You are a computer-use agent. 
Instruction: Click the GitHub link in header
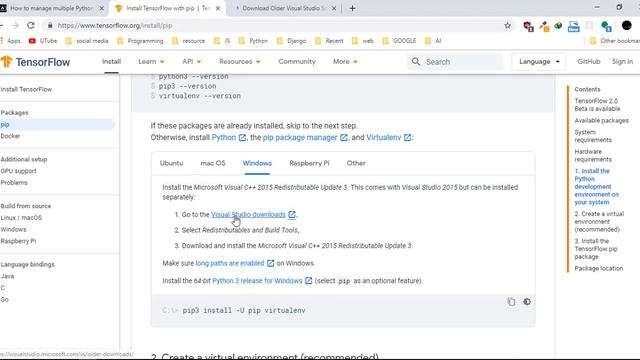(x=588, y=62)
